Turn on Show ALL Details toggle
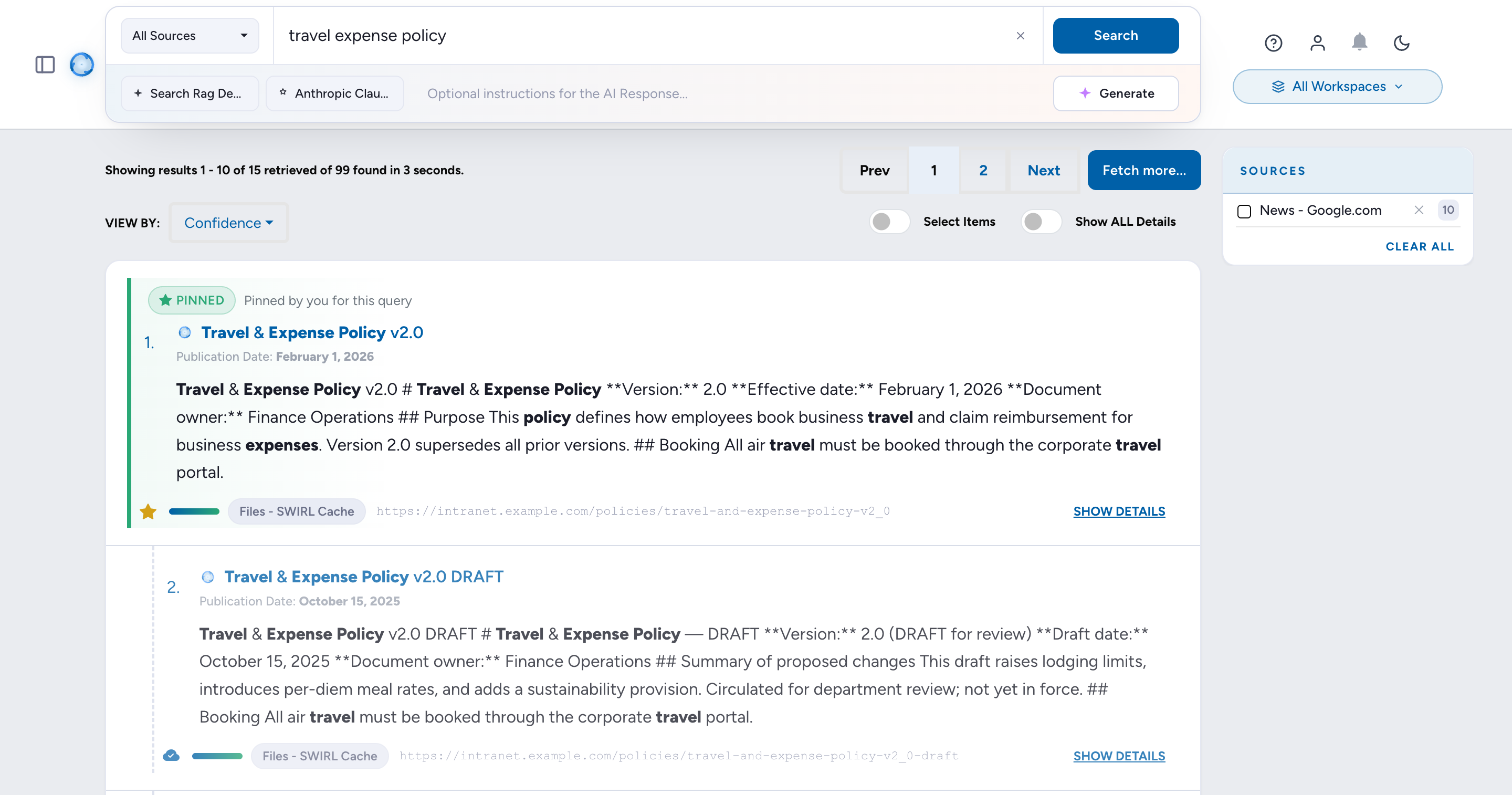 pos(1041,222)
